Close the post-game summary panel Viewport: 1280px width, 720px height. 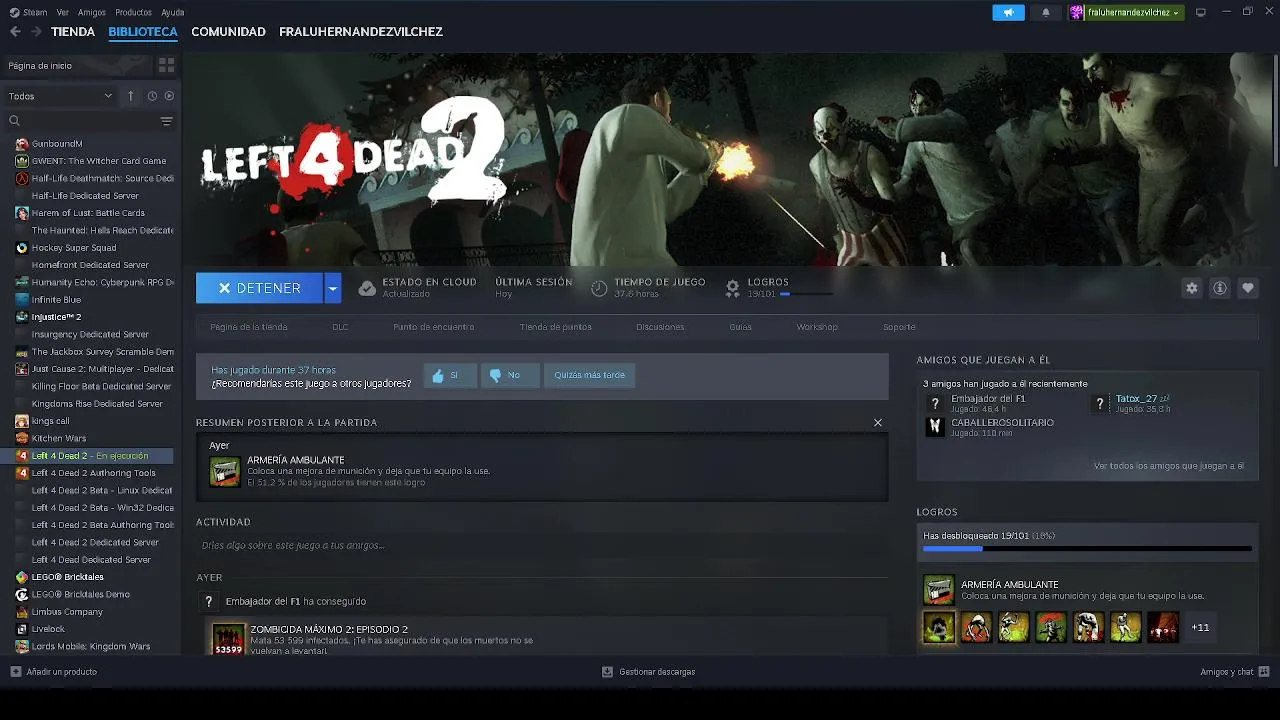coord(878,423)
